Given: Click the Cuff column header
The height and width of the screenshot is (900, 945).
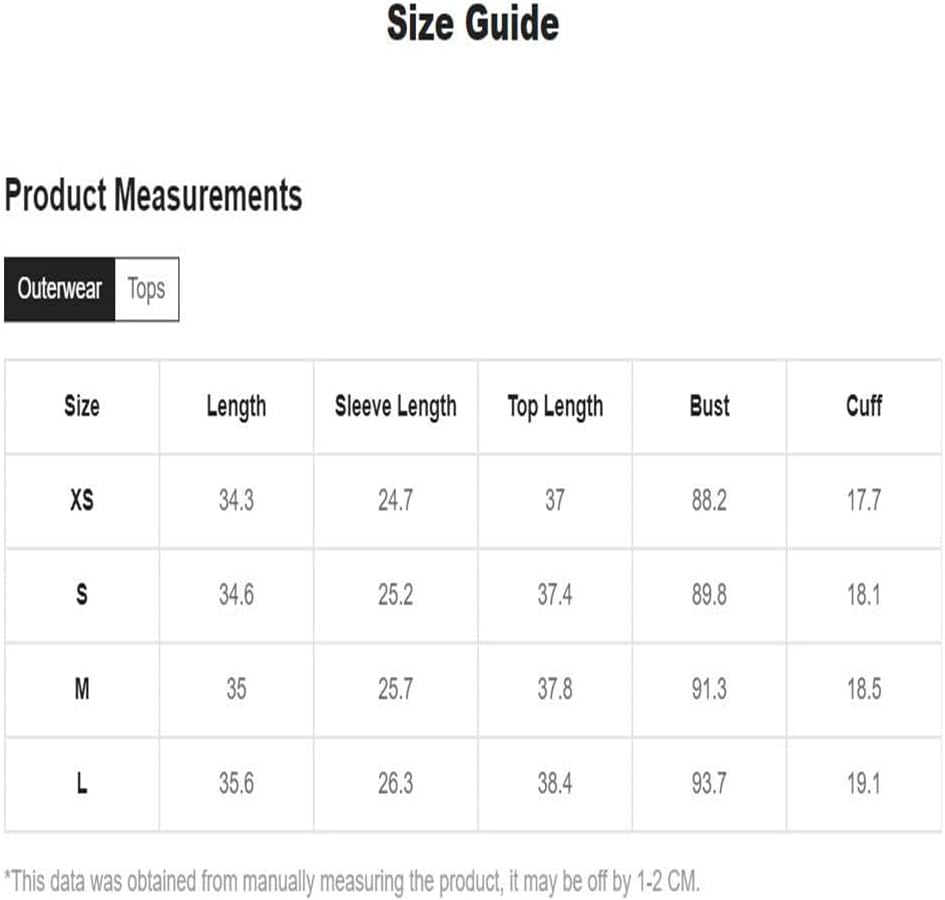Looking at the screenshot, I should pyautogui.click(x=864, y=406).
